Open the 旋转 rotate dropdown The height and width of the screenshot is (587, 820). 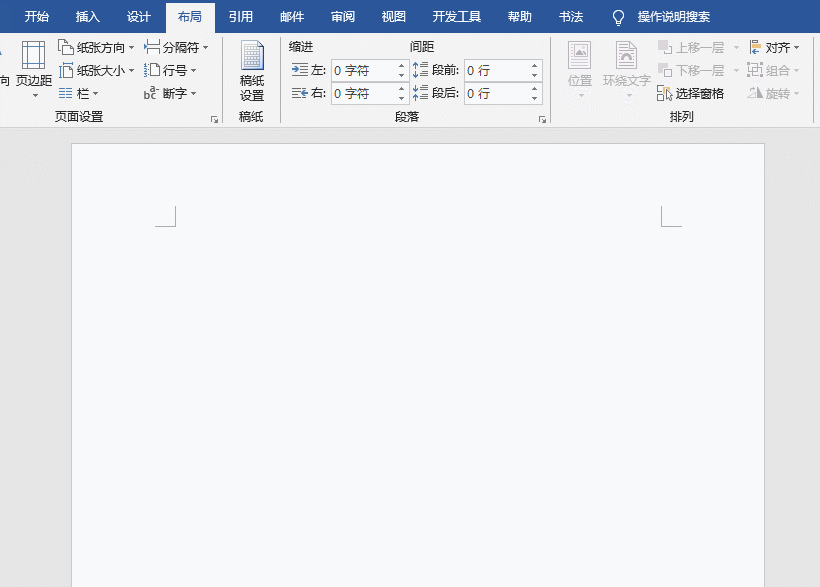(x=775, y=93)
